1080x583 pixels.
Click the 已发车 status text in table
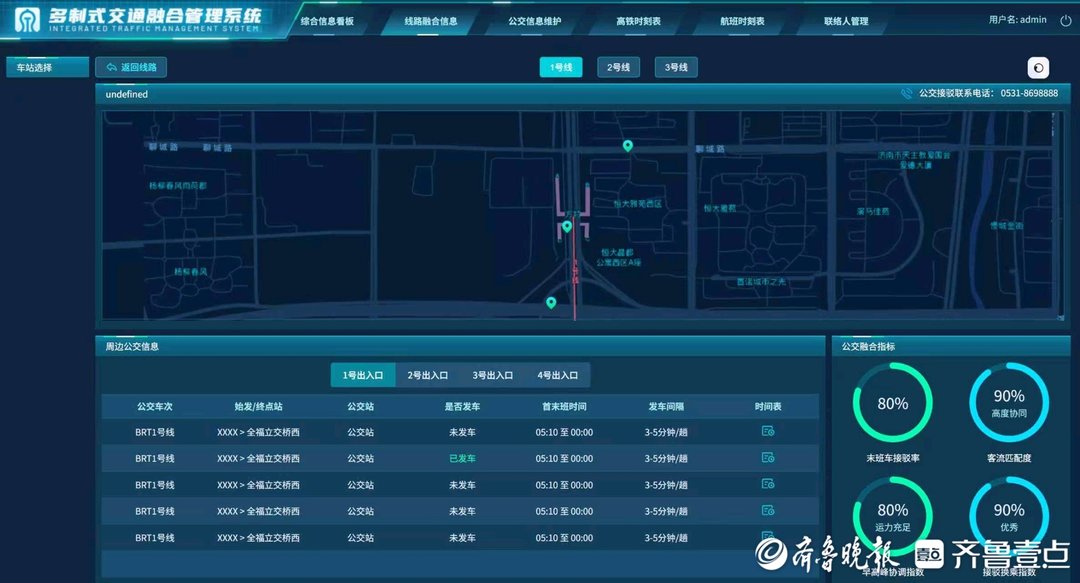tap(461, 458)
